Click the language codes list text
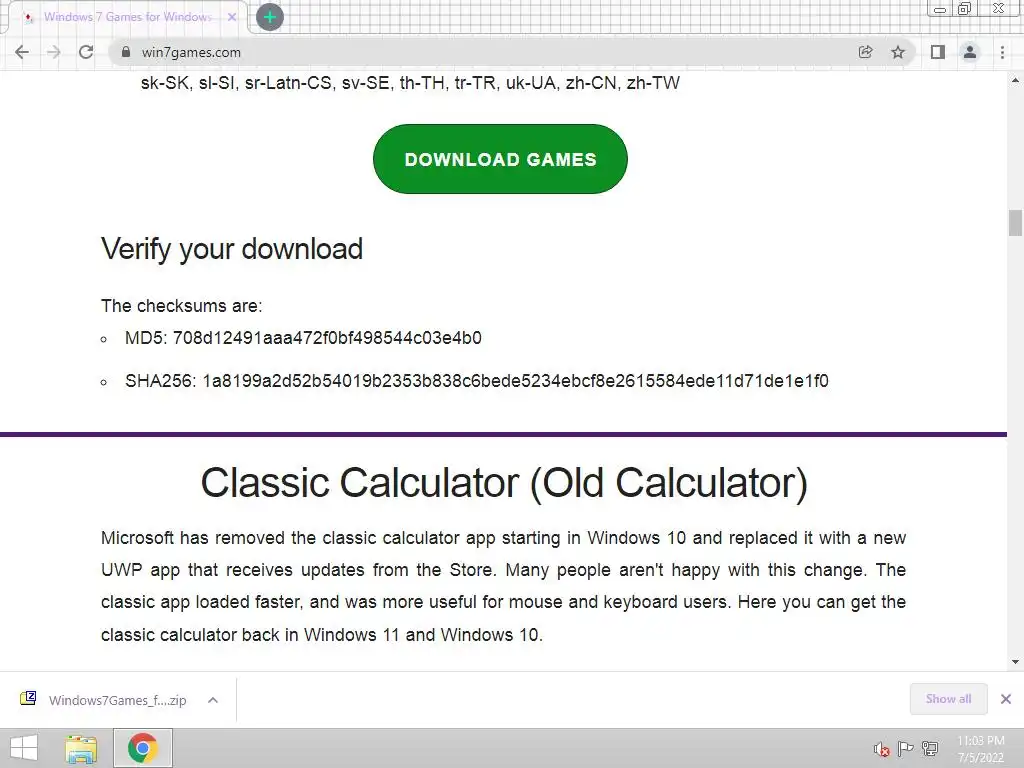Viewport: 1024px width, 768px height. point(410,83)
